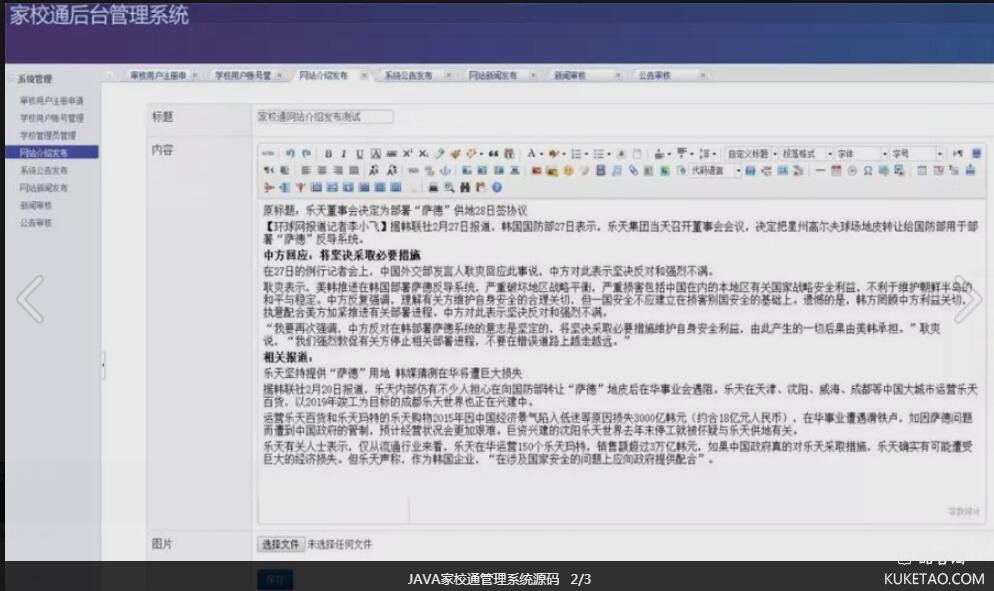
Task: Select 网站介绍发布 in the sidebar
Action: click(51, 152)
